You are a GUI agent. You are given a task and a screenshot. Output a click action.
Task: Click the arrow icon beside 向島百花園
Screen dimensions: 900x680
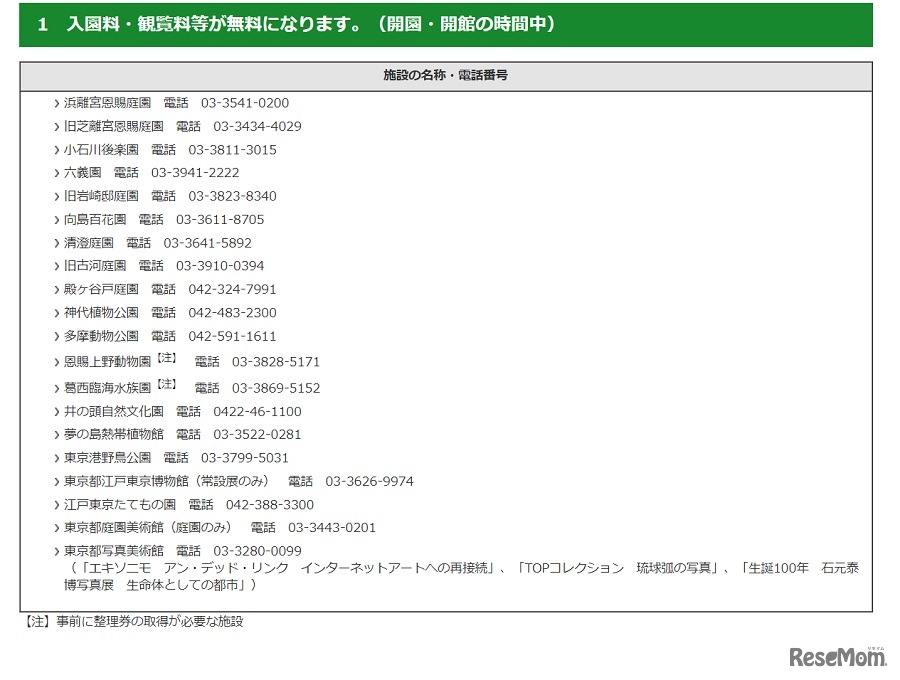tap(55, 219)
